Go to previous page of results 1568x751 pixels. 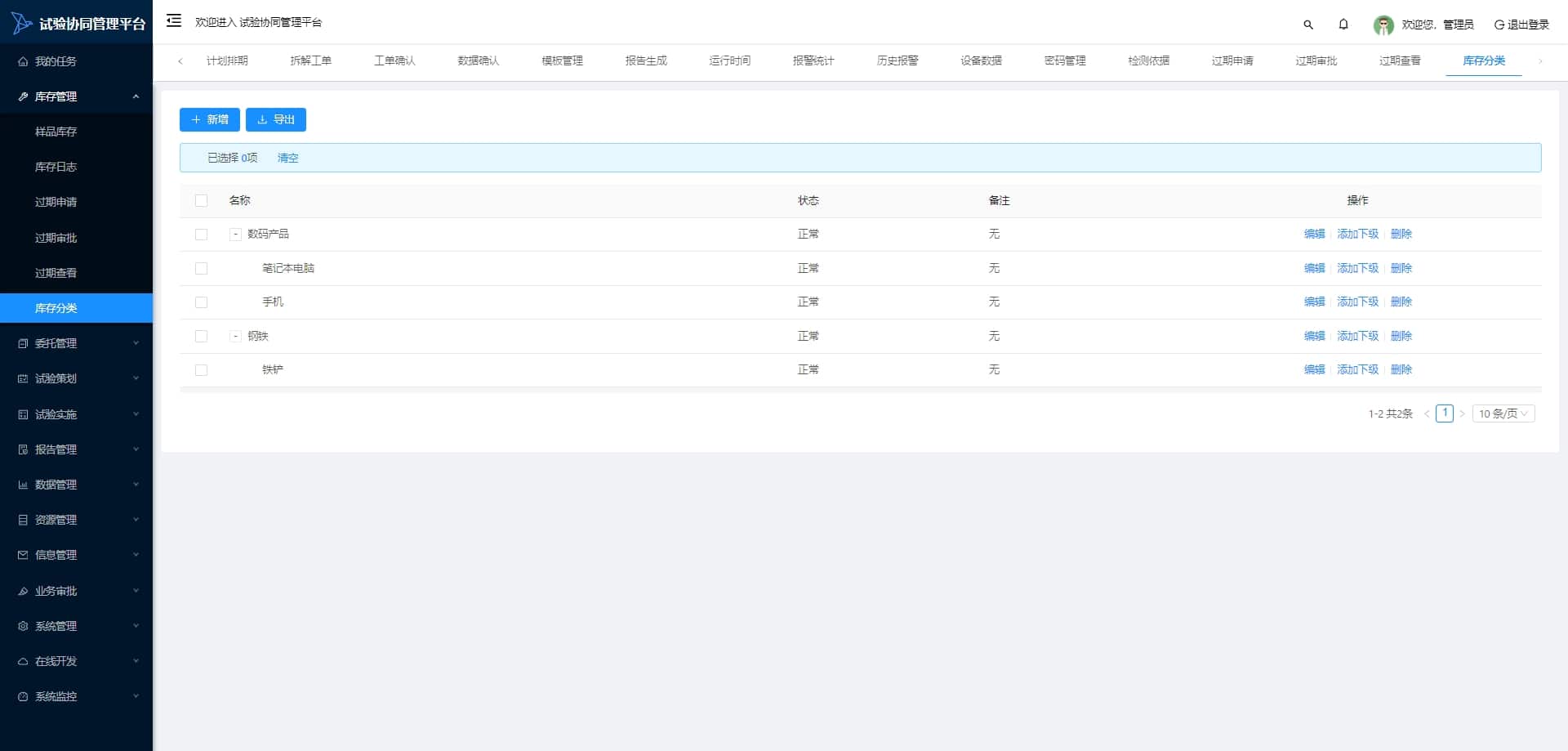(1427, 413)
